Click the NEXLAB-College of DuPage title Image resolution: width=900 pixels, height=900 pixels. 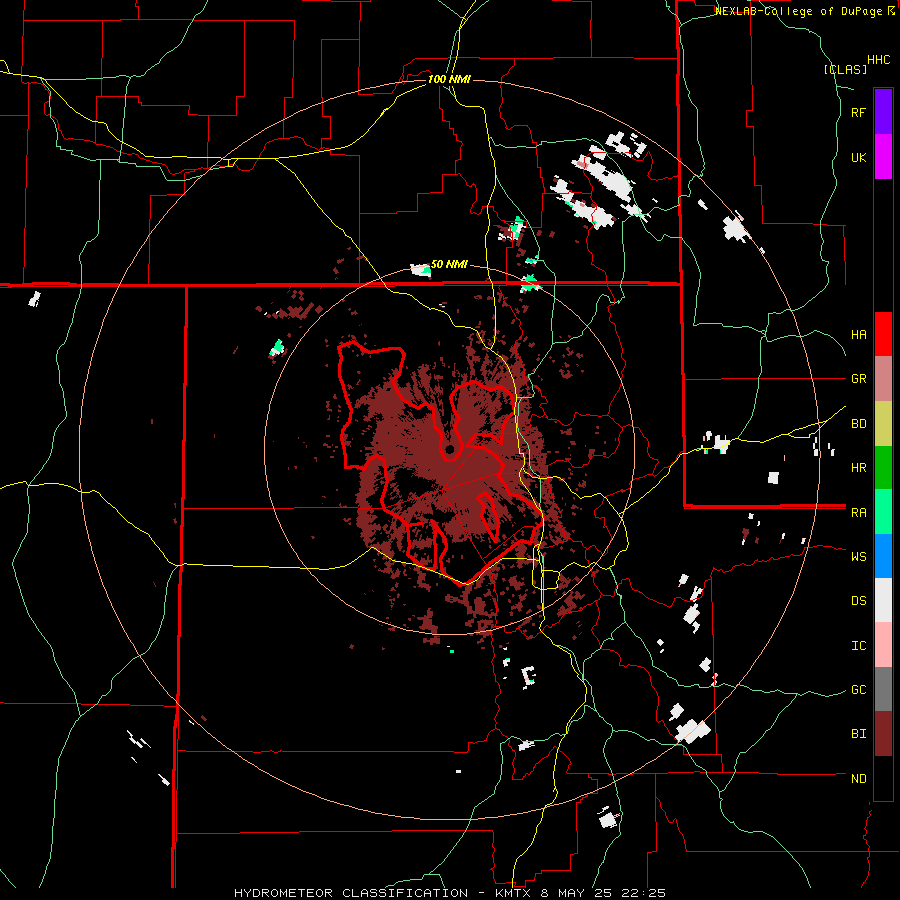(x=800, y=11)
